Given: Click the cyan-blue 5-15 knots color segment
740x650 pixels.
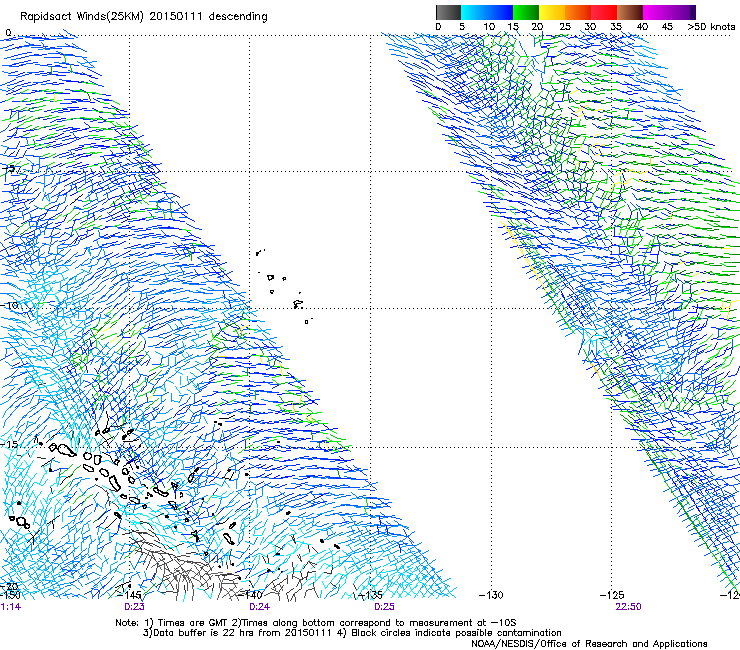Looking at the screenshot, I should (487, 12).
